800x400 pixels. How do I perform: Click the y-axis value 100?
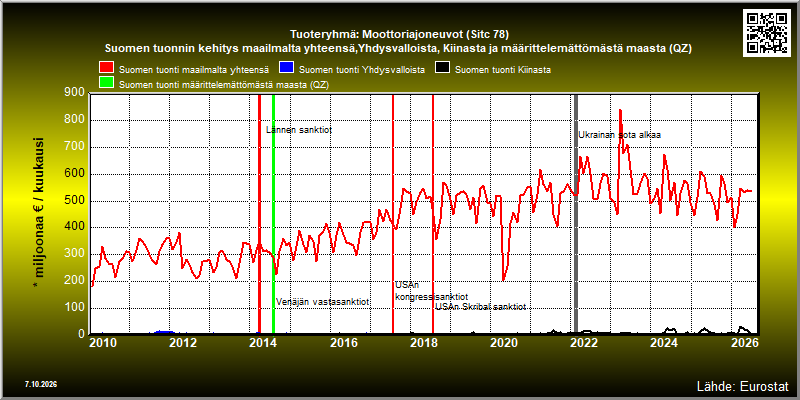(x=75, y=308)
